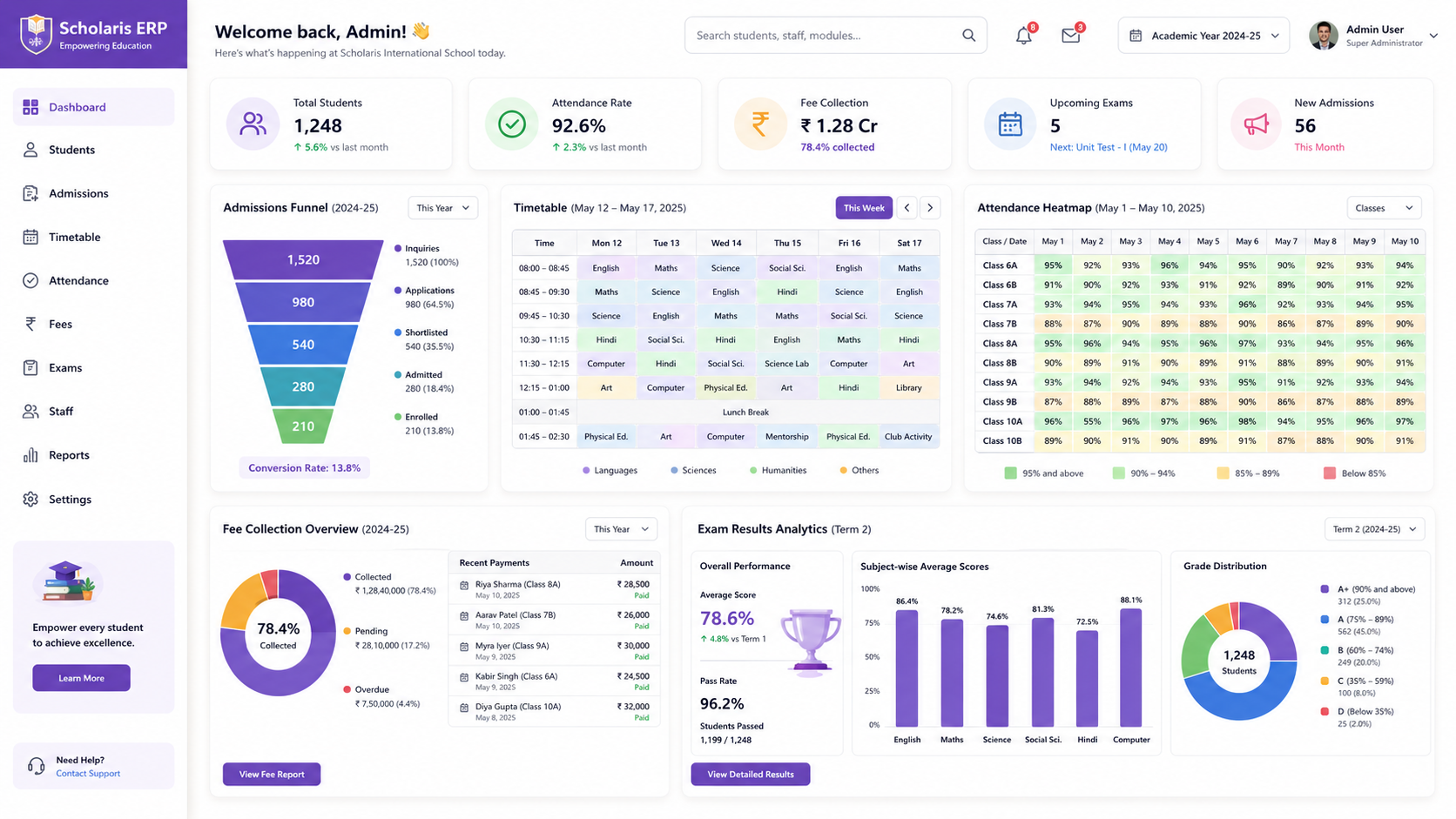Click the trophy icon in Overall Performance
This screenshot has height=819, width=1456.
(811, 642)
